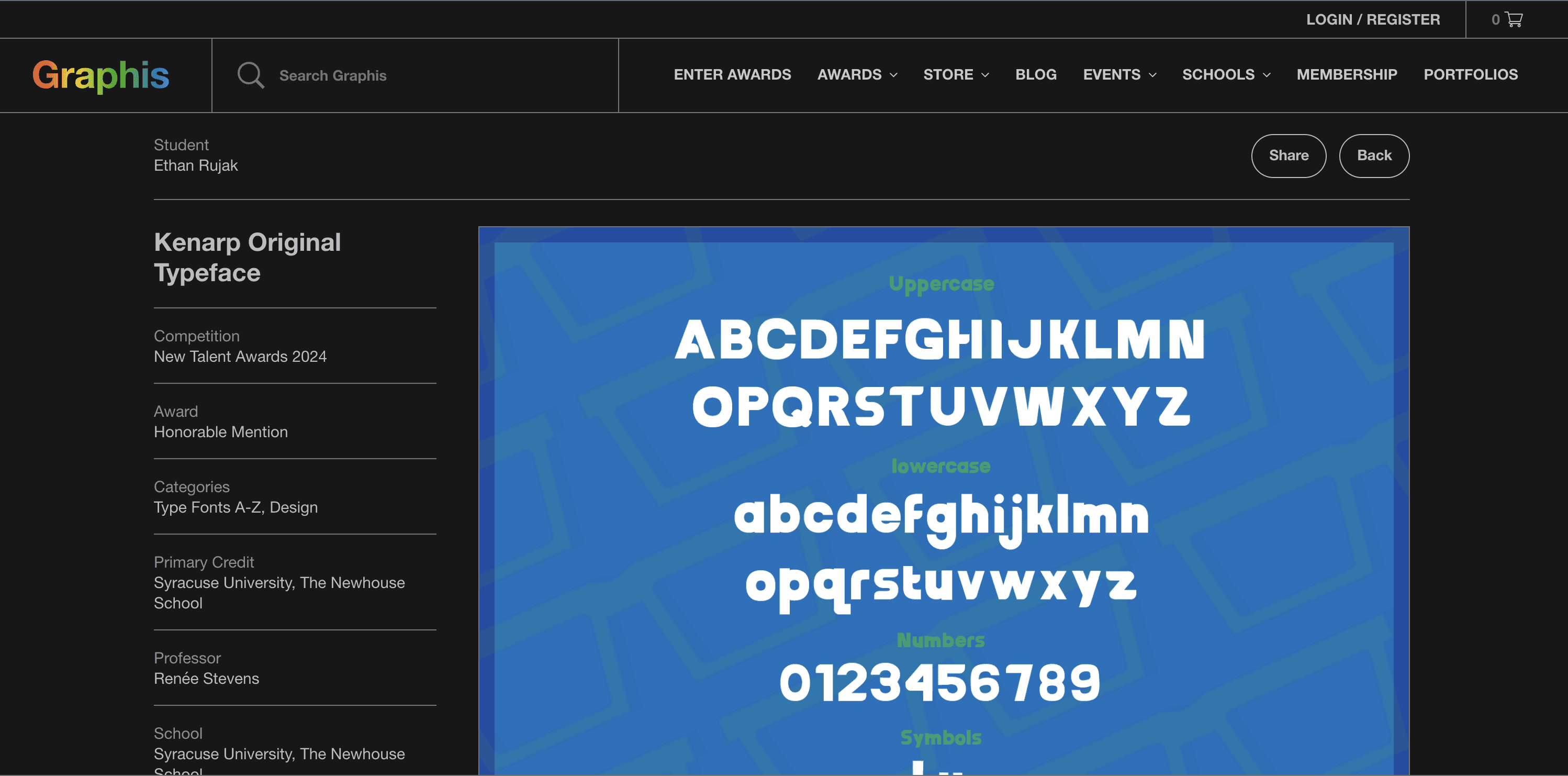Viewport: 1568px width, 776px height.
Task: Expand the EVENTS dropdown
Action: pyautogui.click(x=1119, y=74)
